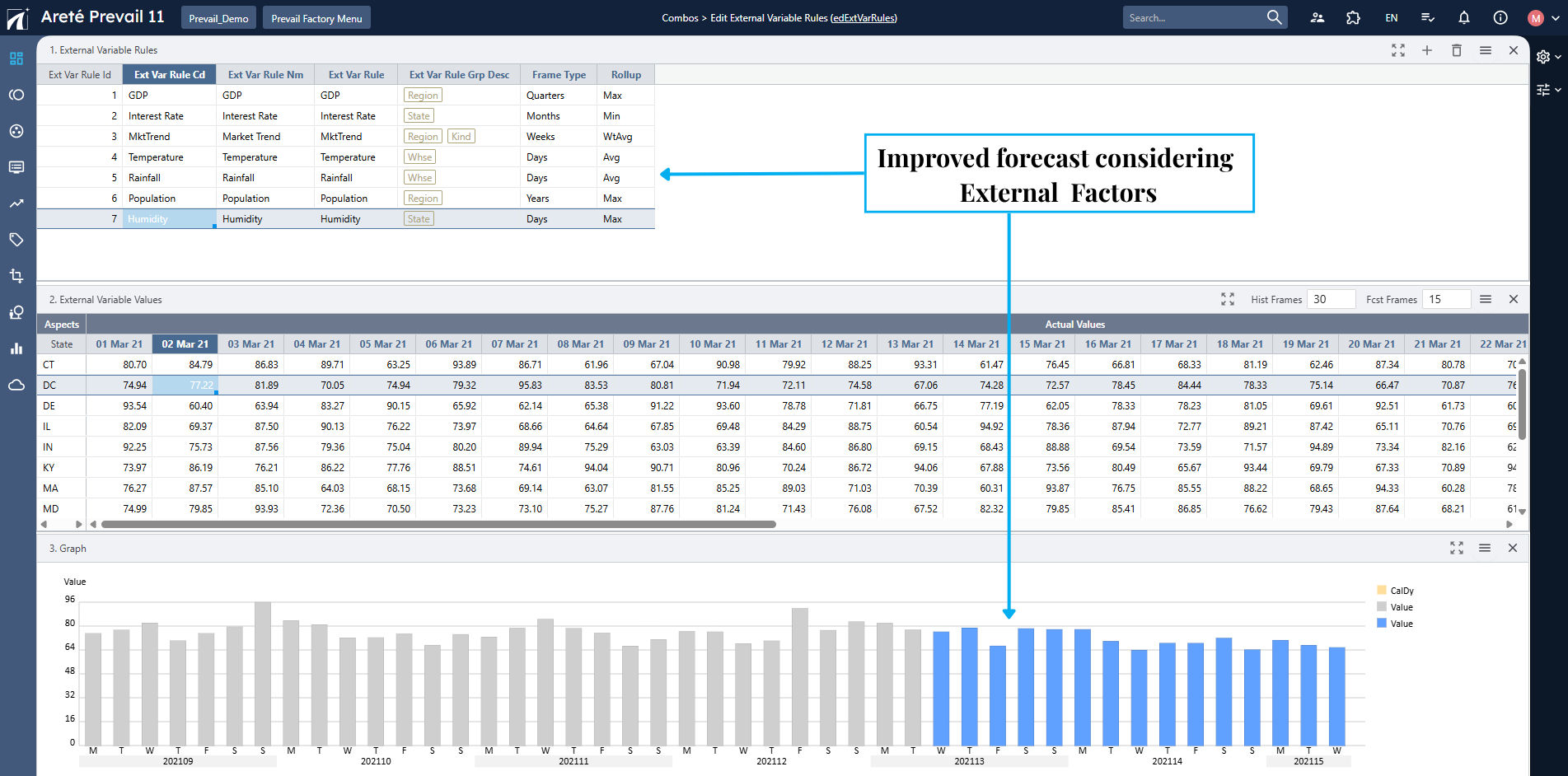Select the trending arrow icon in sidebar

pos(16,203)
